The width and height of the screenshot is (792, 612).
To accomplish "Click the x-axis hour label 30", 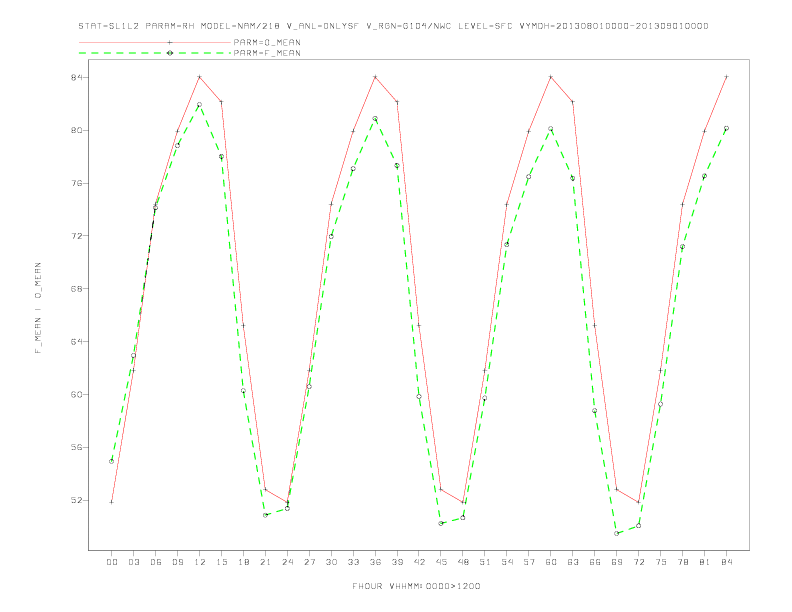I will (x=331, y=562).
